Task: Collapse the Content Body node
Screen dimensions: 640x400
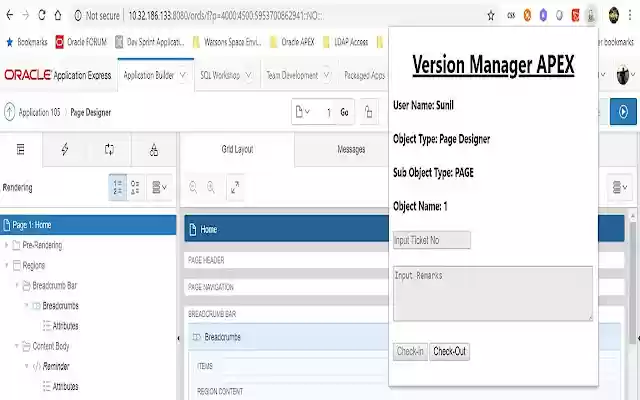Action: click(17, 346)
